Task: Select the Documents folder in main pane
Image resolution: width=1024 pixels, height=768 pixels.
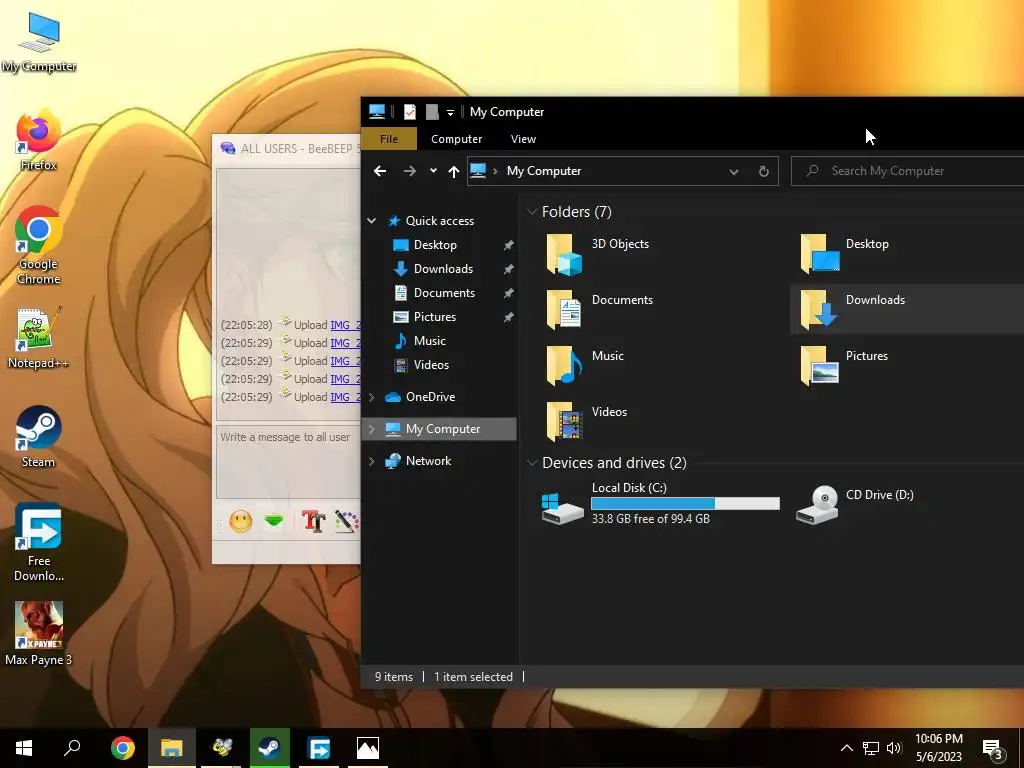Action: click(599, 310)
